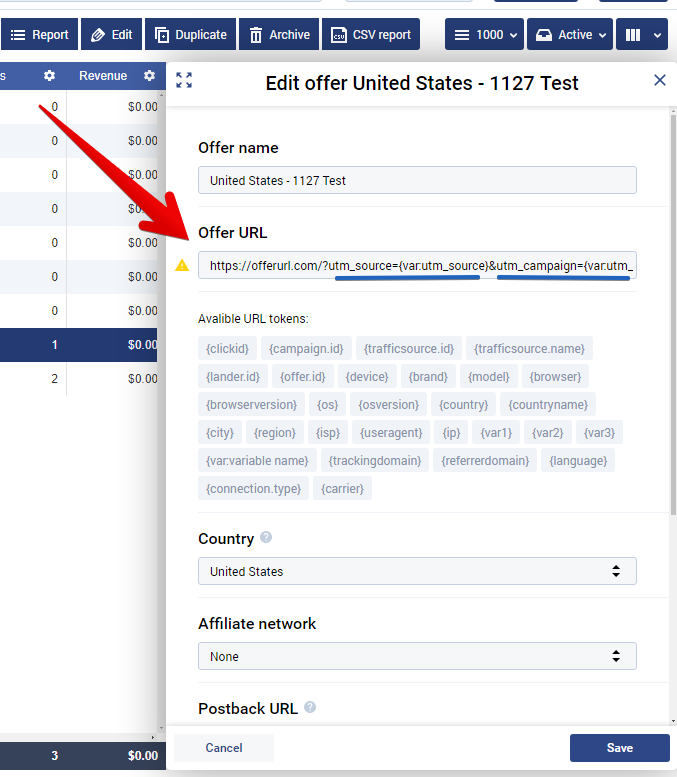Open the CSV report export
The width and height of the screenshot is (677, 777).
371,35
